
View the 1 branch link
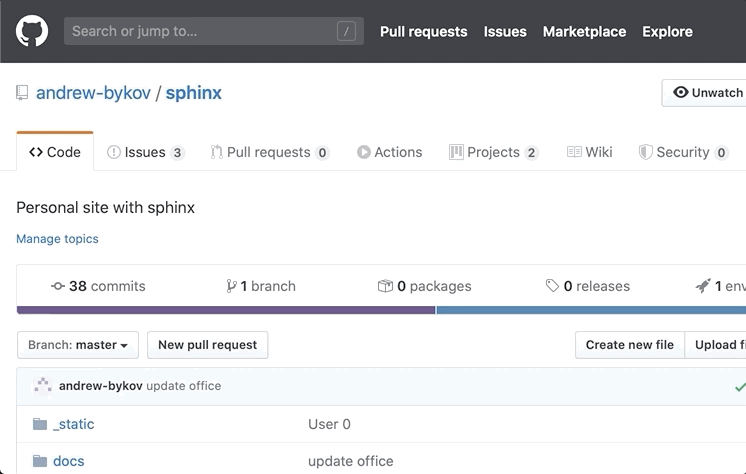[261, 286]
